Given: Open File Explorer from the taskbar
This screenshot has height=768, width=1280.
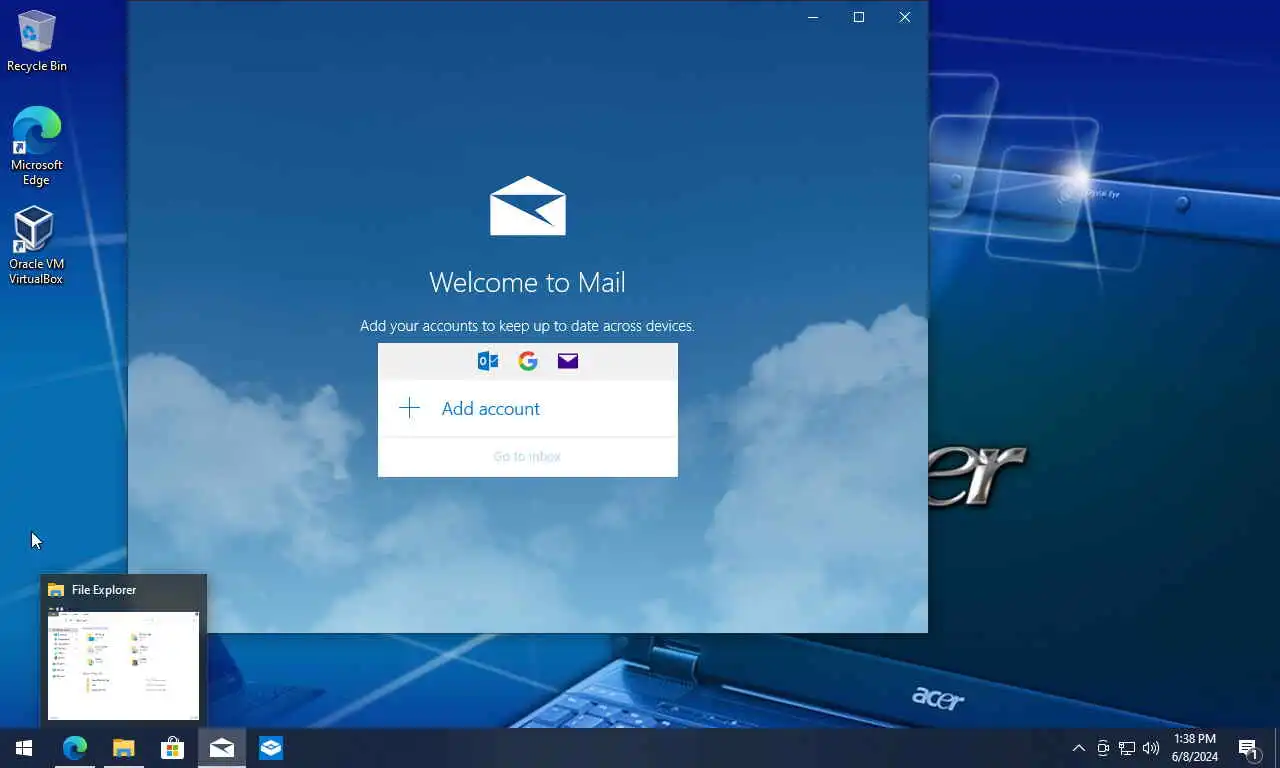Looking at the screenshot, I should (x=123, y=748).
